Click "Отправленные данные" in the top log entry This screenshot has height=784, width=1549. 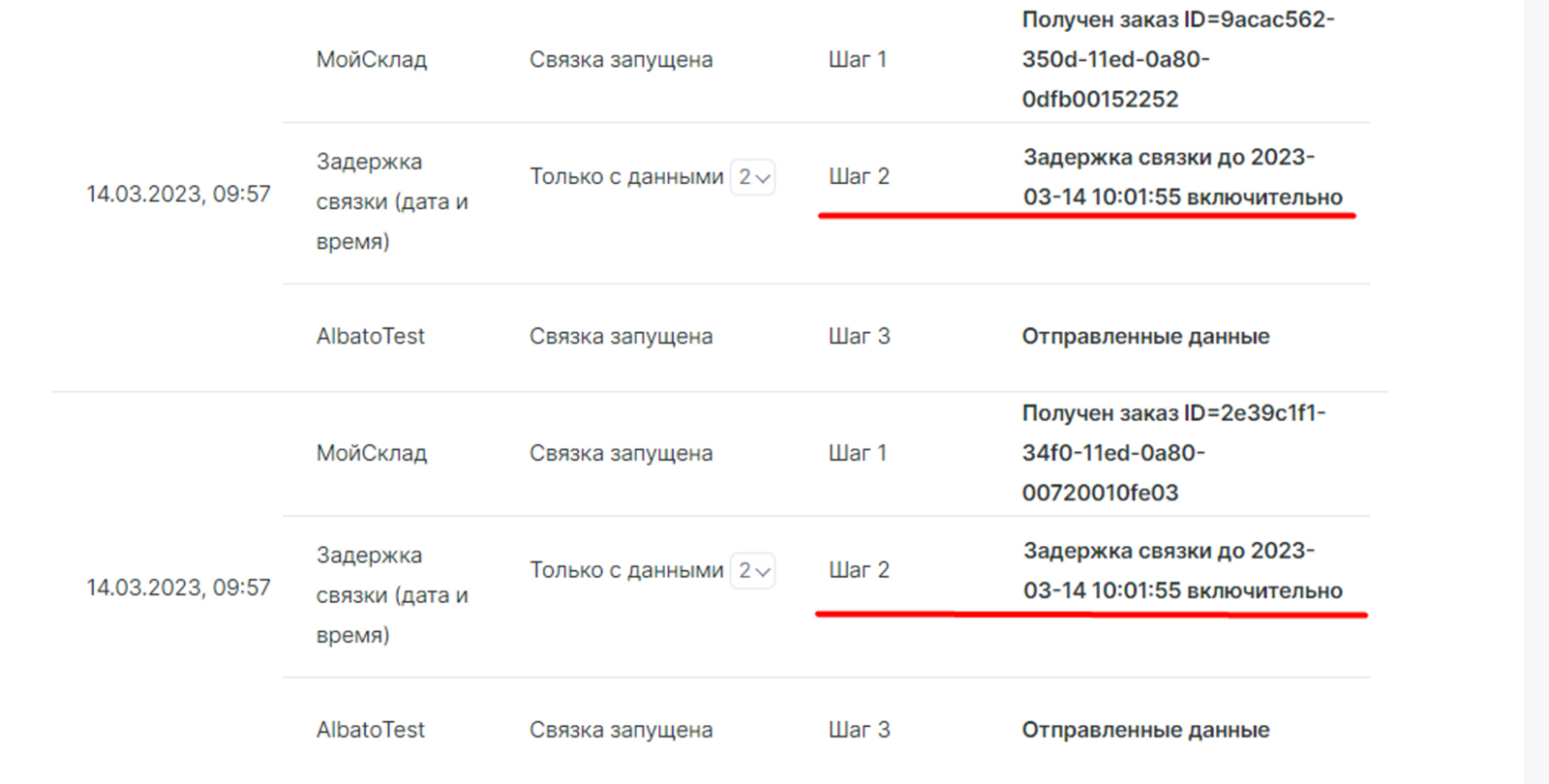(x=1145, y=337)
